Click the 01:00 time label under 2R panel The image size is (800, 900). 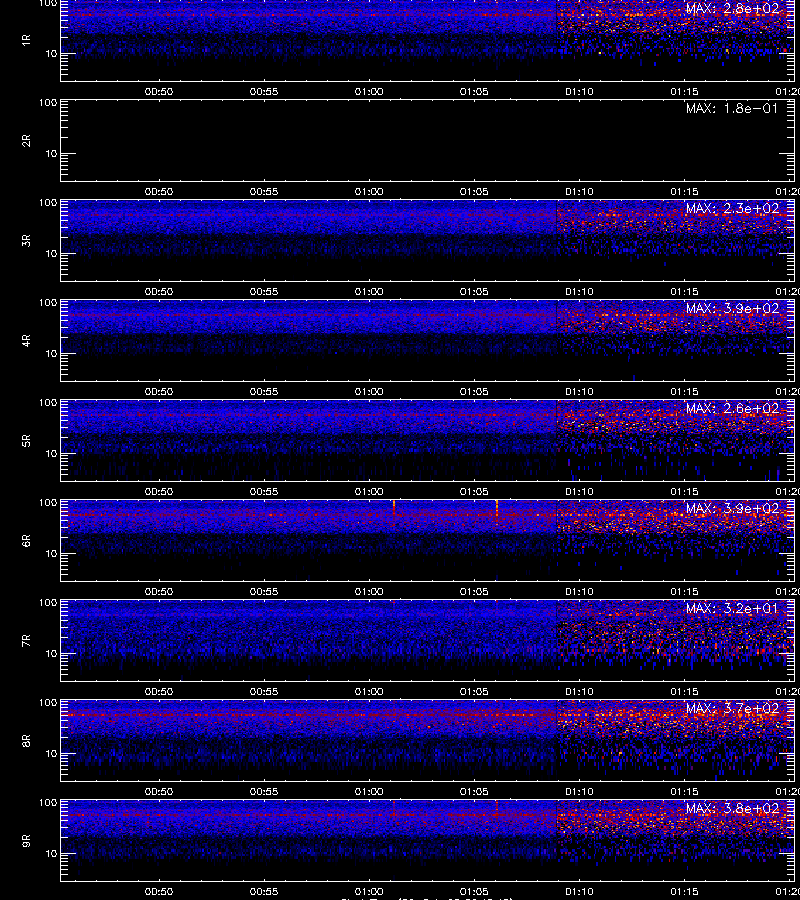pos(369,192)
